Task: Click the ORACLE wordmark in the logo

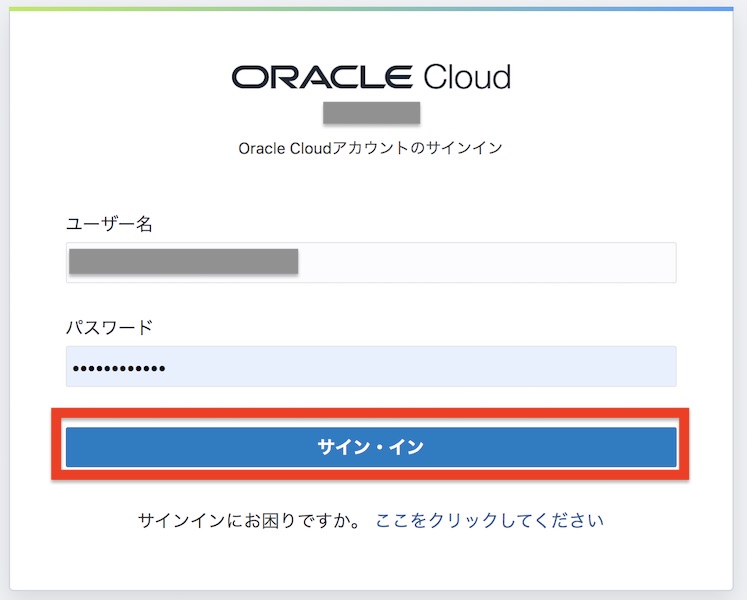Action: pyautogui.click(x=322, y=78)
